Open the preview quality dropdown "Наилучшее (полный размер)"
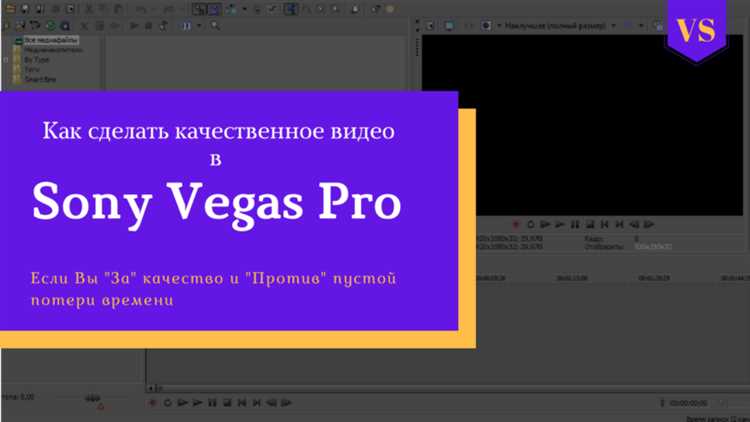Viewport: 750px width, 422px height. coord(558,26)
